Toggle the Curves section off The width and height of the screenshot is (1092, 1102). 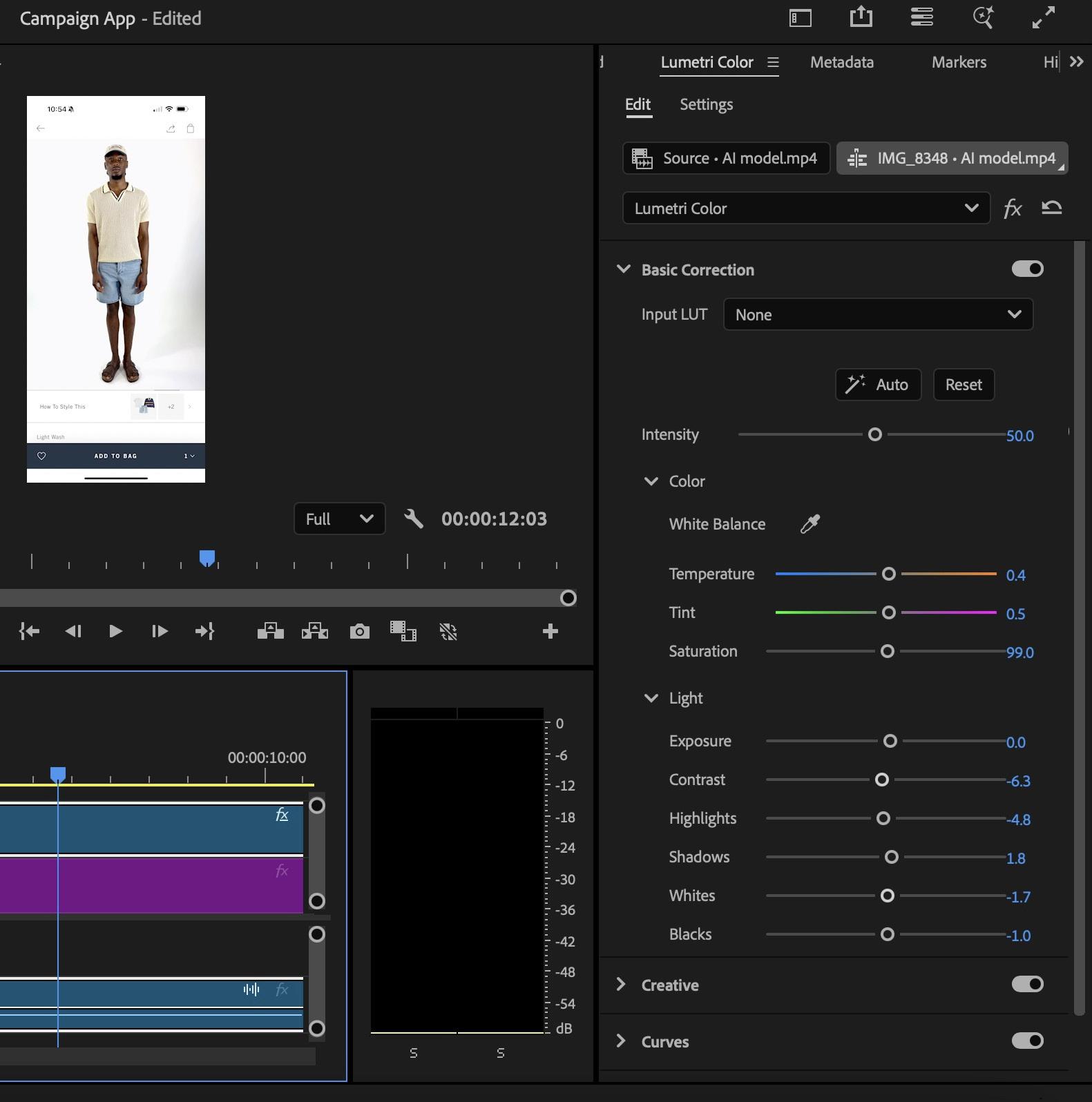click(x=1027, y=1041)
